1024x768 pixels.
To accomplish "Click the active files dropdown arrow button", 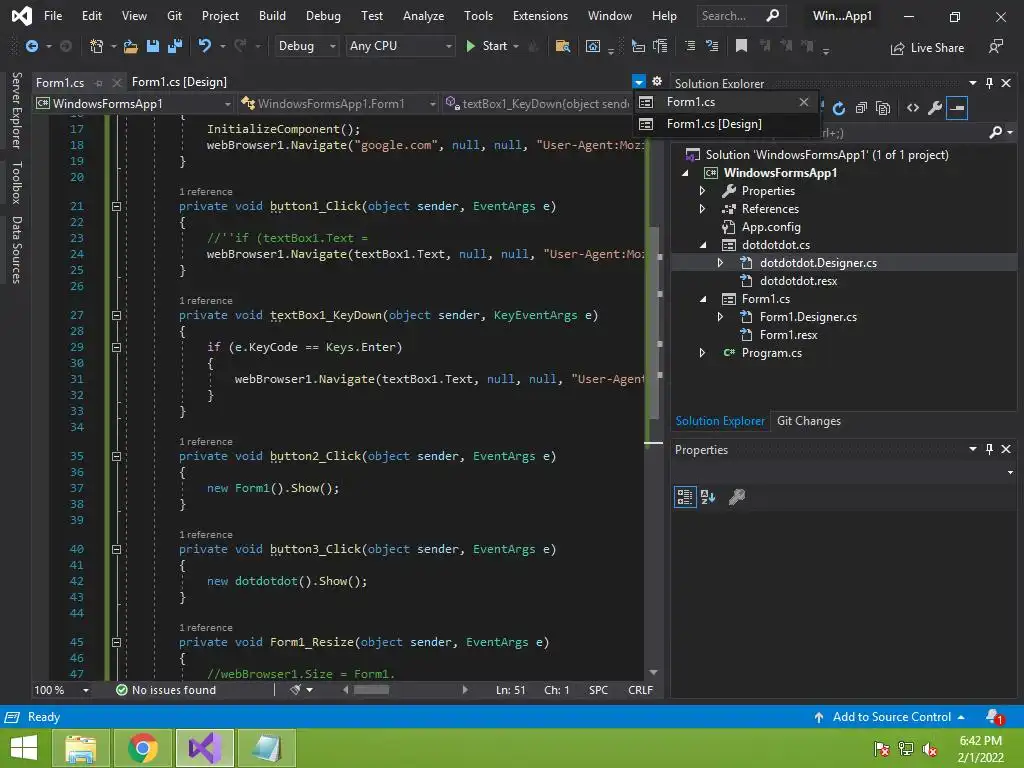I will pos(639,82).
